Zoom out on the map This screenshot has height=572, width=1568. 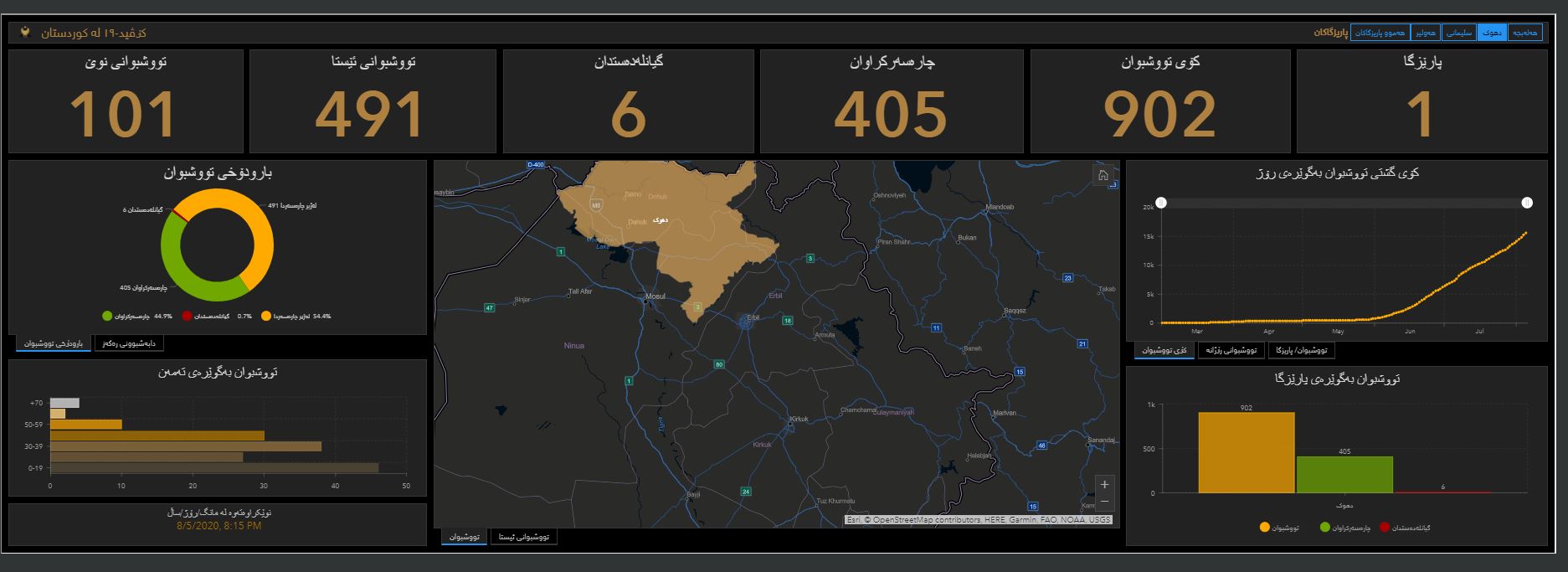1104,502
